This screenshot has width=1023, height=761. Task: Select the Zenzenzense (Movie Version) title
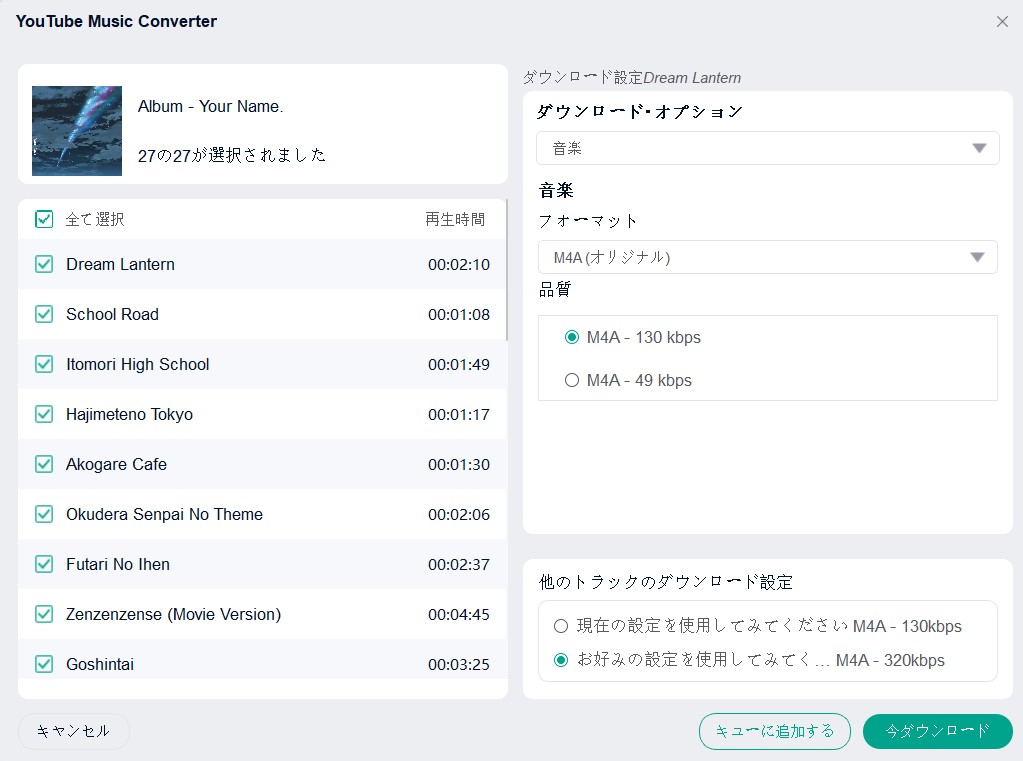click(174, 614)
